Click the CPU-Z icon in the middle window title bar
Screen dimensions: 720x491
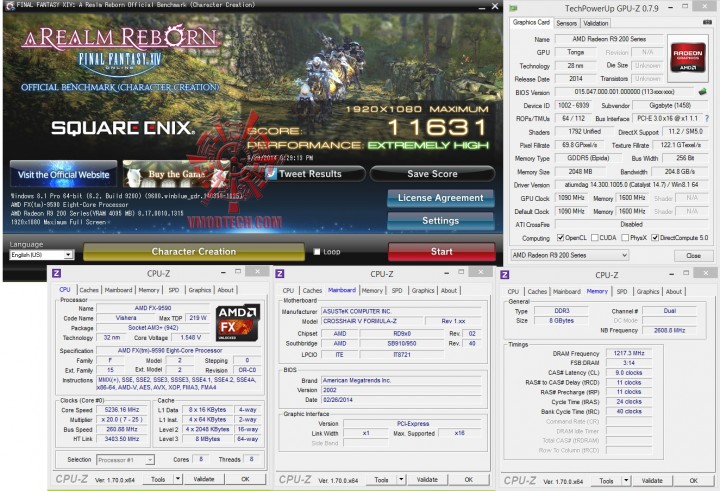pyautogui.click(x=280, y=274)
